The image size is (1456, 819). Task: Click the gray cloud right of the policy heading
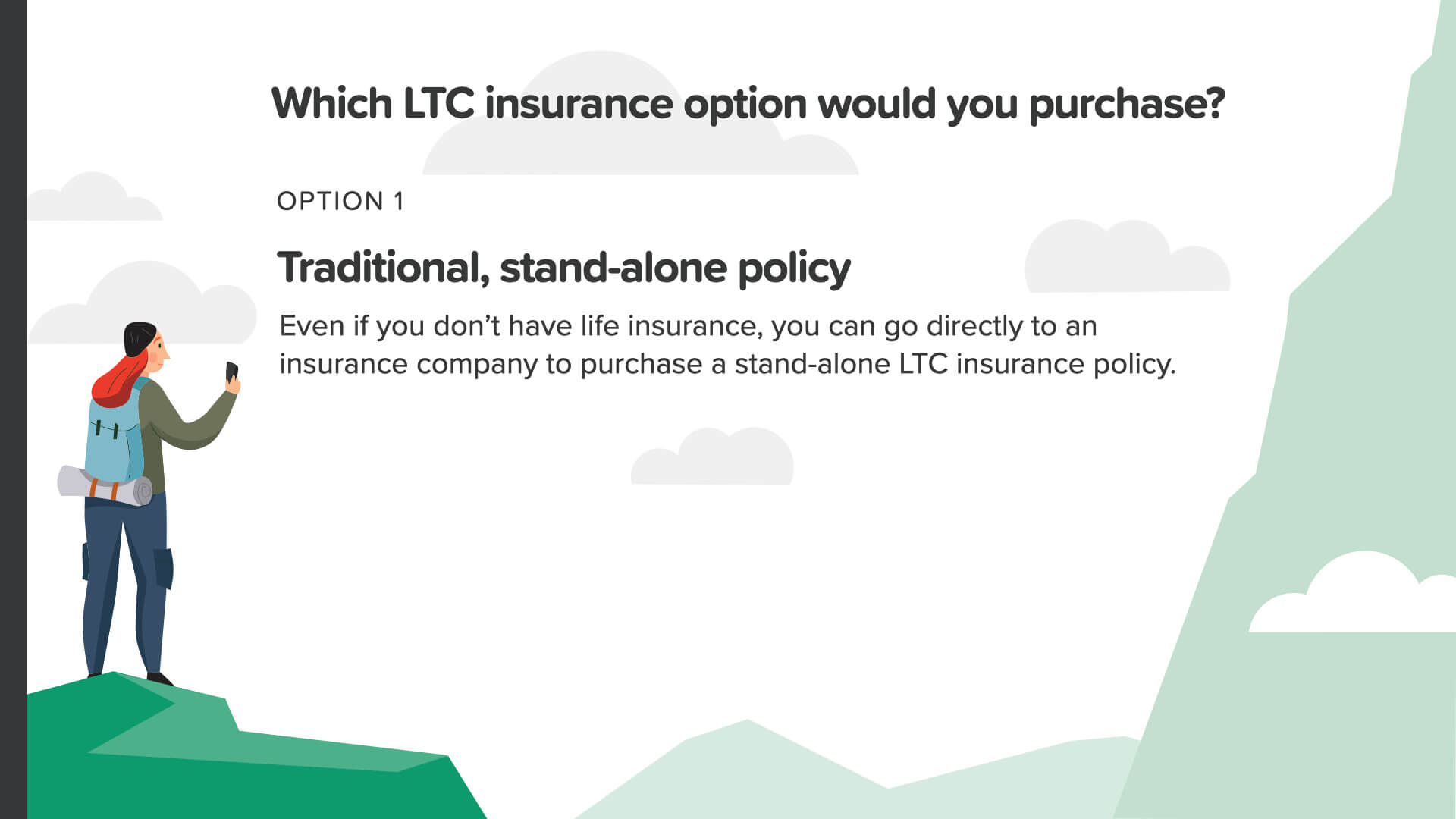tap(1126, 258)
